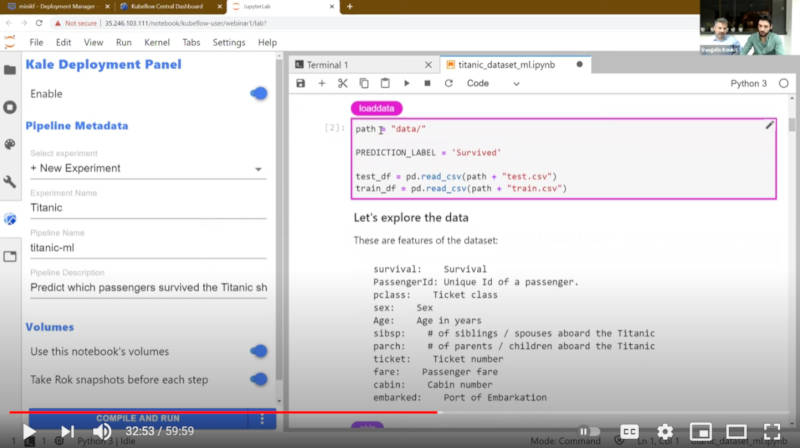
Task: Open the Run menu
Action: pyautogui.click(x=123, y=42)
